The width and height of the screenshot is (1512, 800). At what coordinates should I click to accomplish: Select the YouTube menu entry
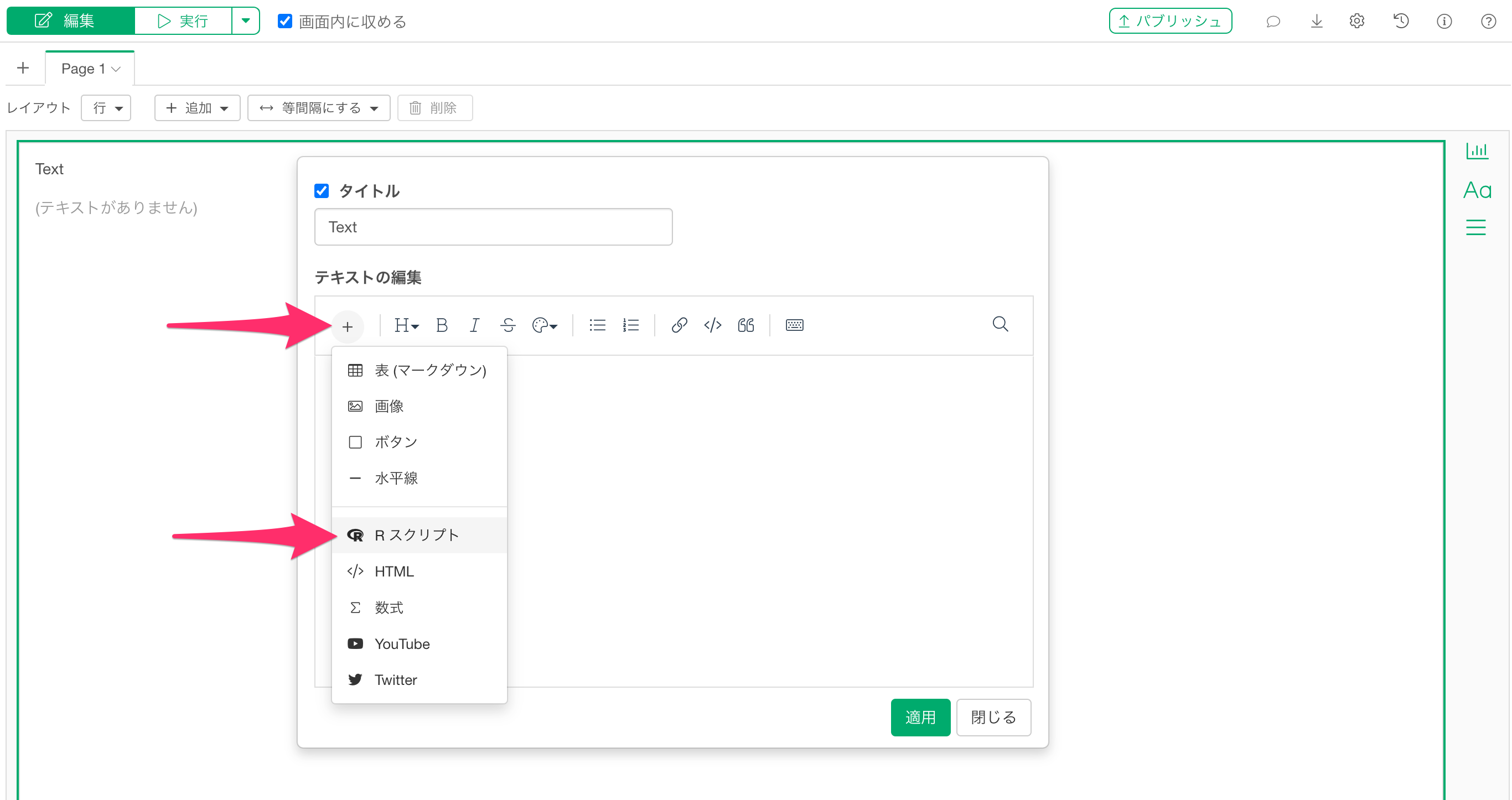point(402,644)
